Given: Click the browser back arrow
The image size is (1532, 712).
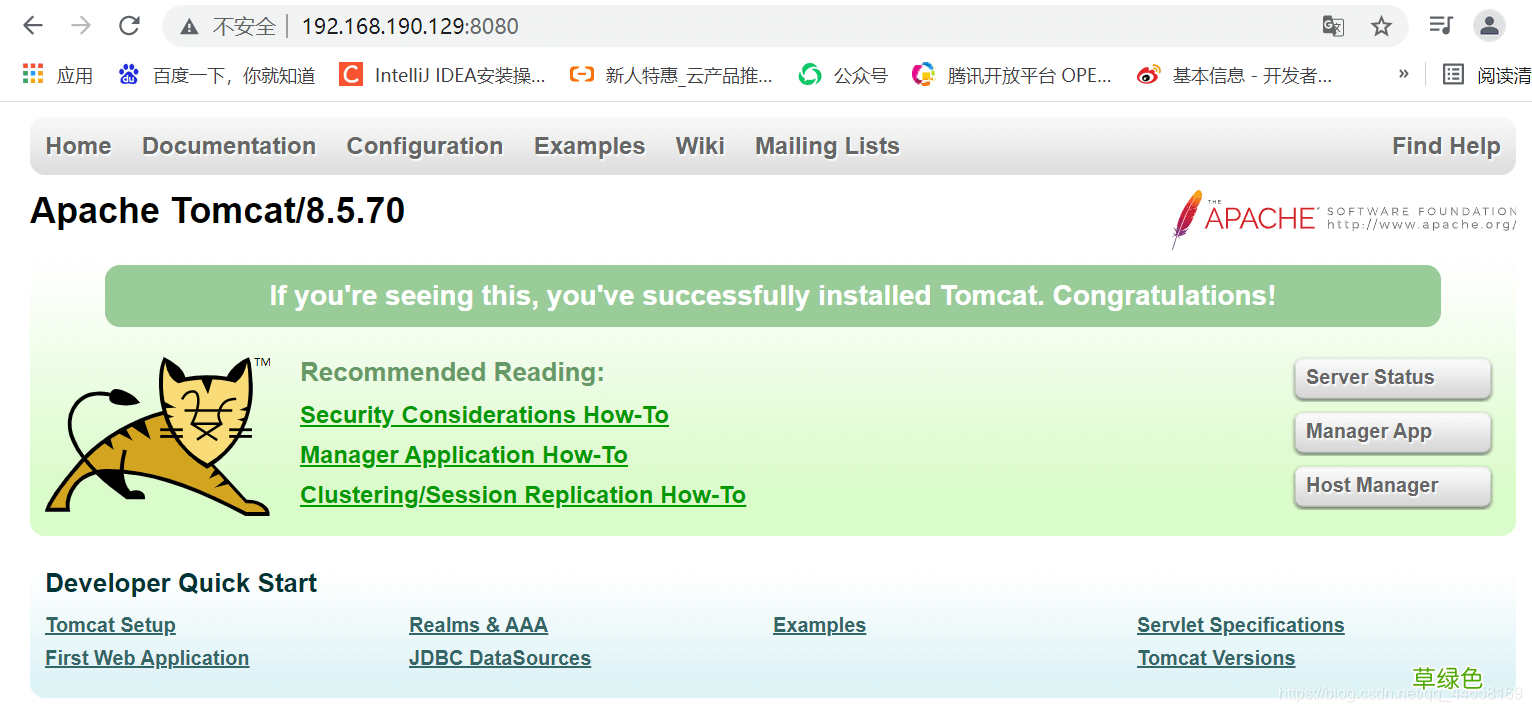Looking at the screenshot, I should [x=33, y=26].
